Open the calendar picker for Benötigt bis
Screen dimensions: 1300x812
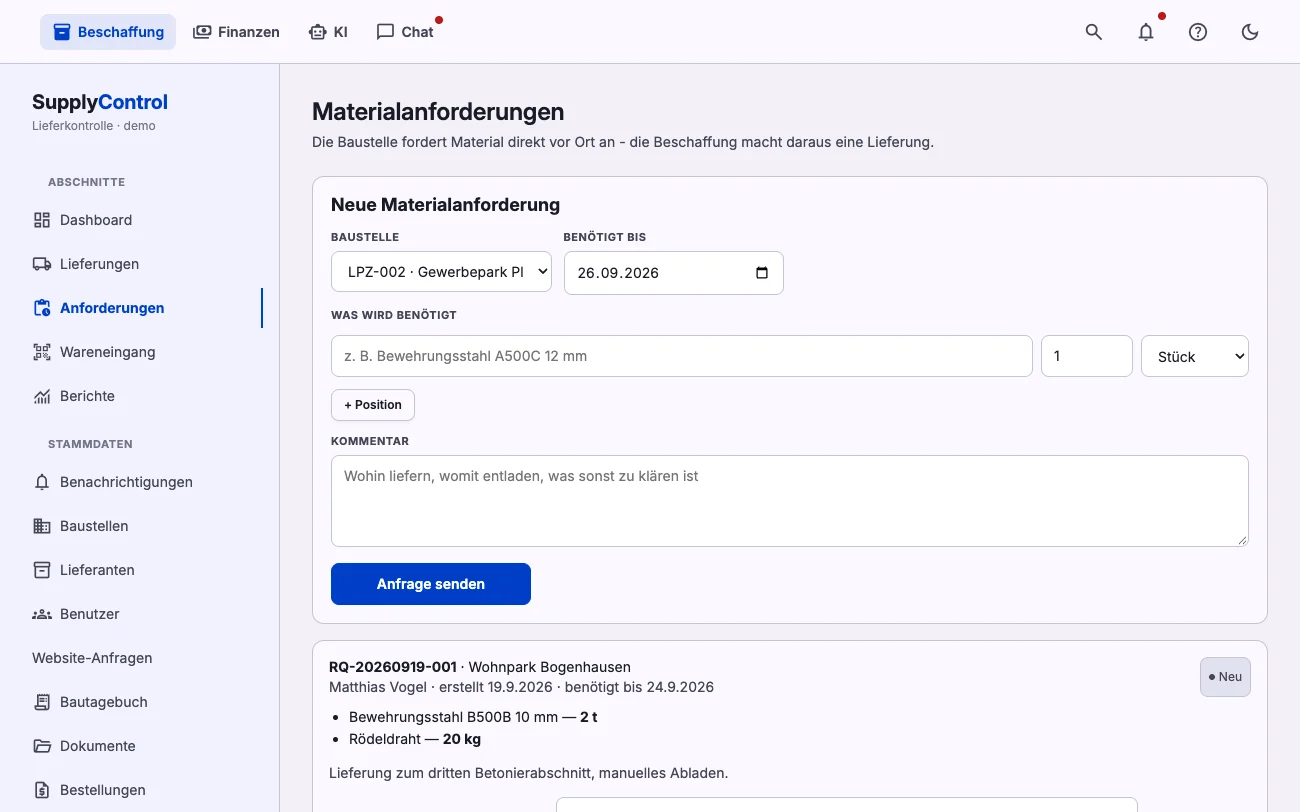[x=762, y=273]
